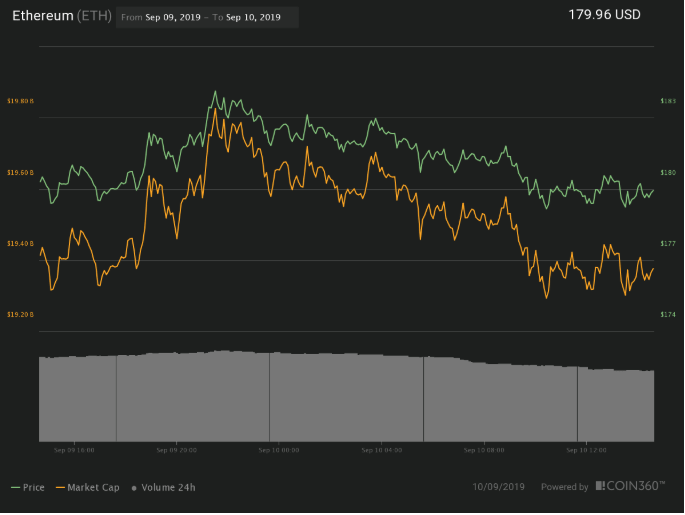Select the 179.96 USD price value

[604, 14]
